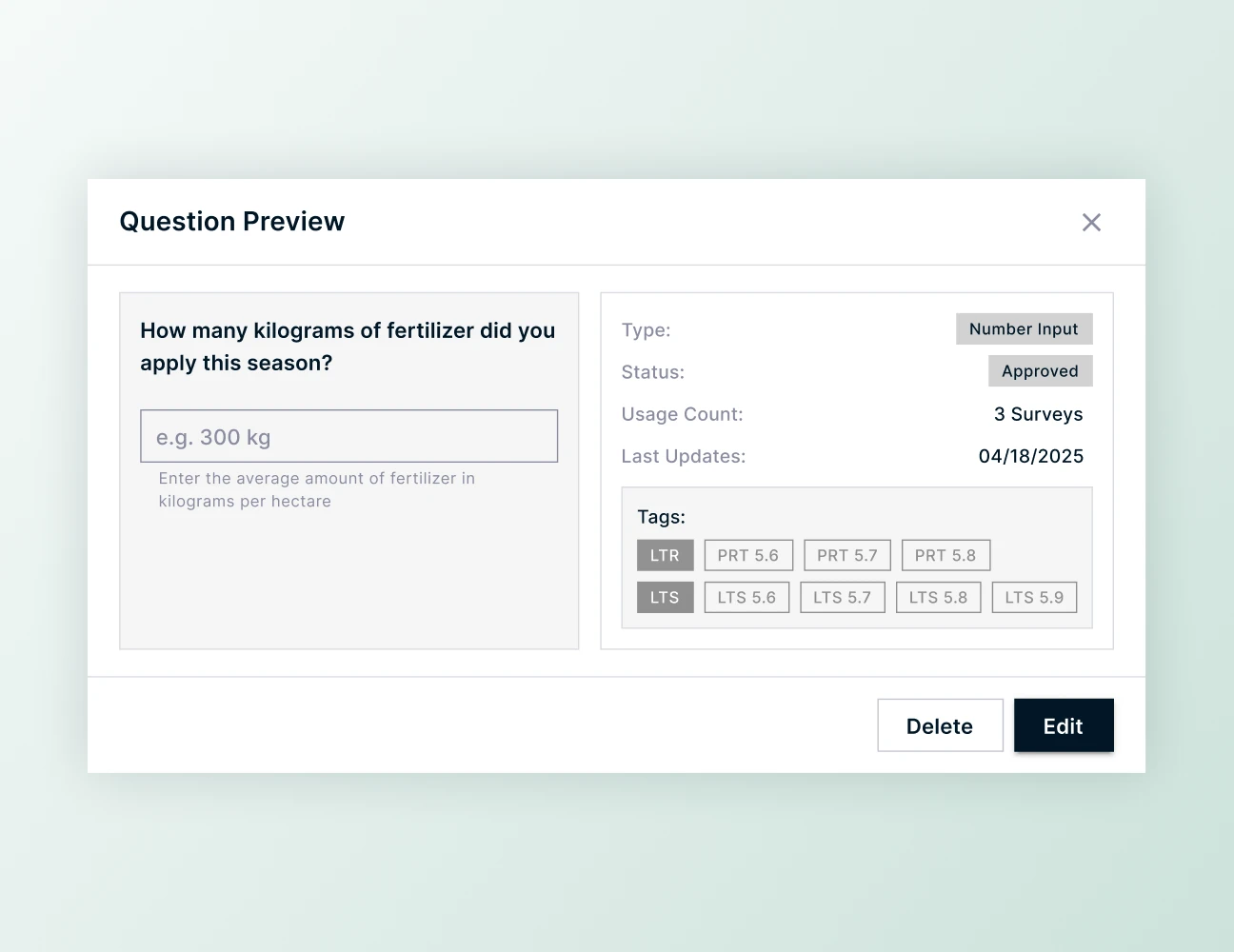Close the Question Preview dialog
The height and width of the screenshot is (952, 1234).
[1091, 222]
